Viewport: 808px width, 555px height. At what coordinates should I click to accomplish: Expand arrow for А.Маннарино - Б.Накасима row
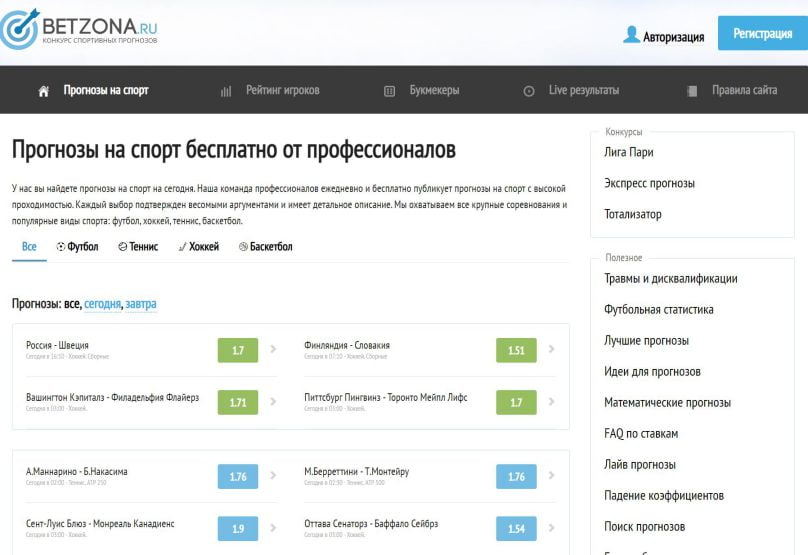coord(273,476)
